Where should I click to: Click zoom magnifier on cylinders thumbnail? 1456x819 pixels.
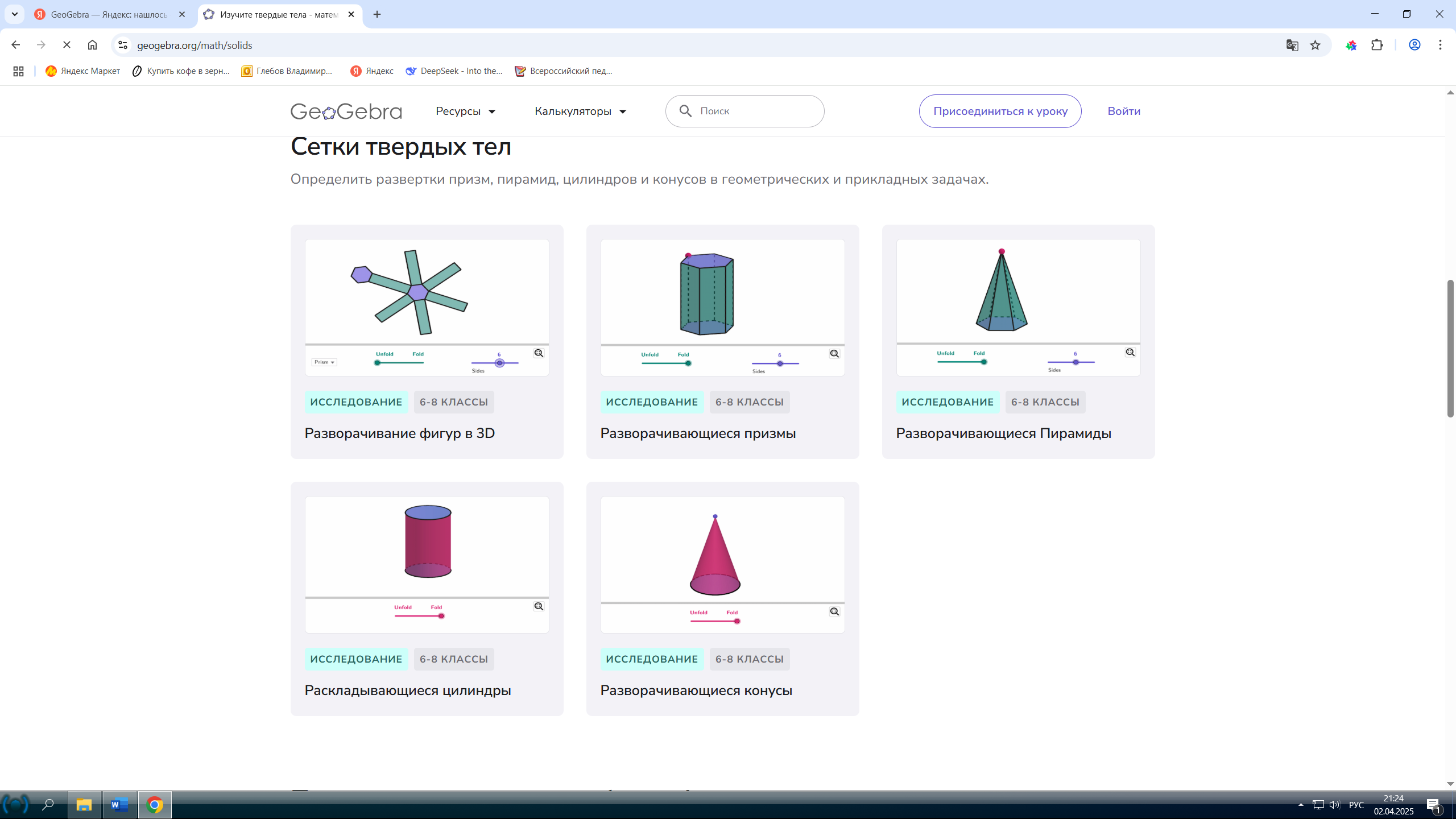pyautogui.click(x=539, y=606)
